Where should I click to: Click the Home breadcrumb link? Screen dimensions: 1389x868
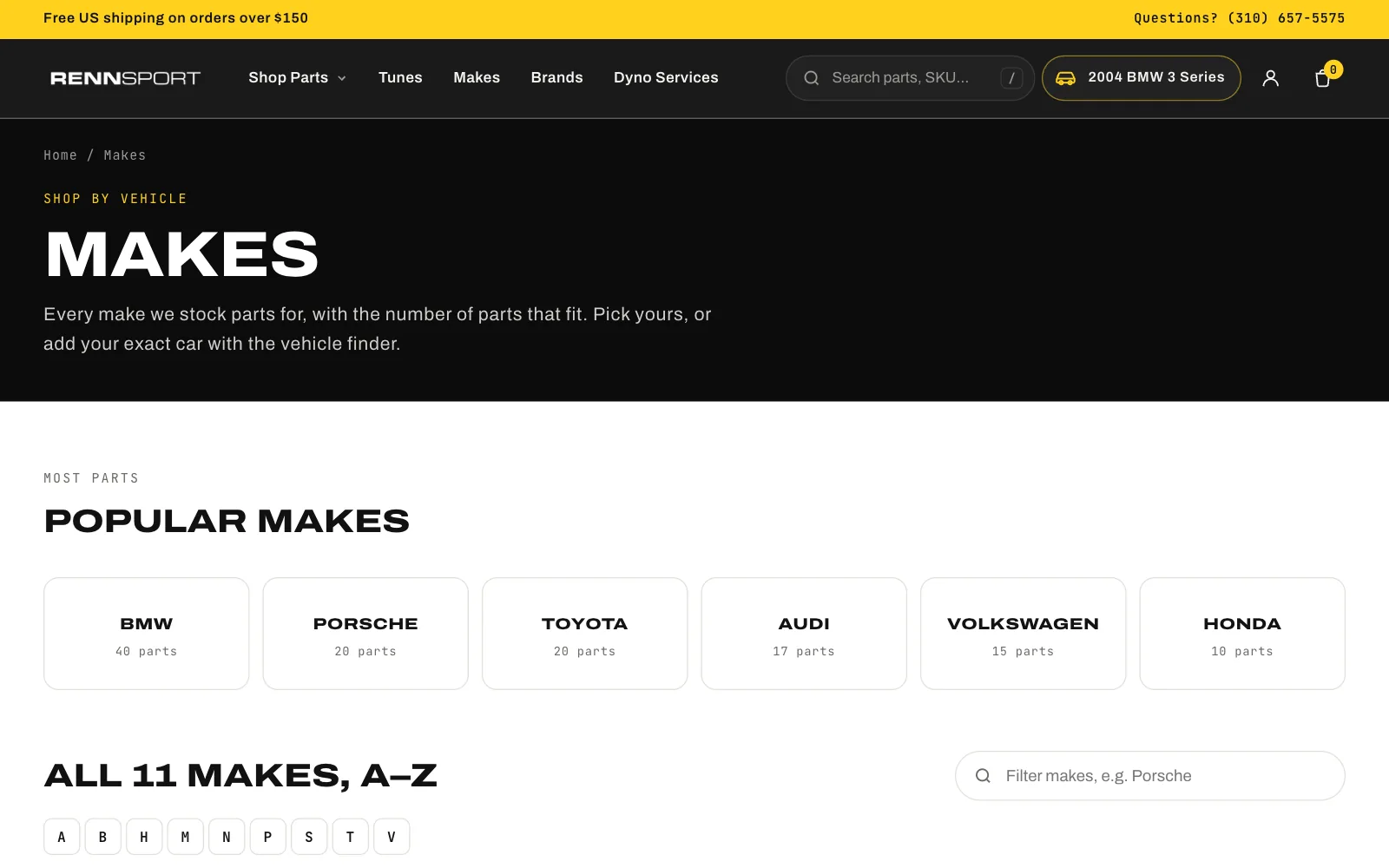click(x=60, y=155)
